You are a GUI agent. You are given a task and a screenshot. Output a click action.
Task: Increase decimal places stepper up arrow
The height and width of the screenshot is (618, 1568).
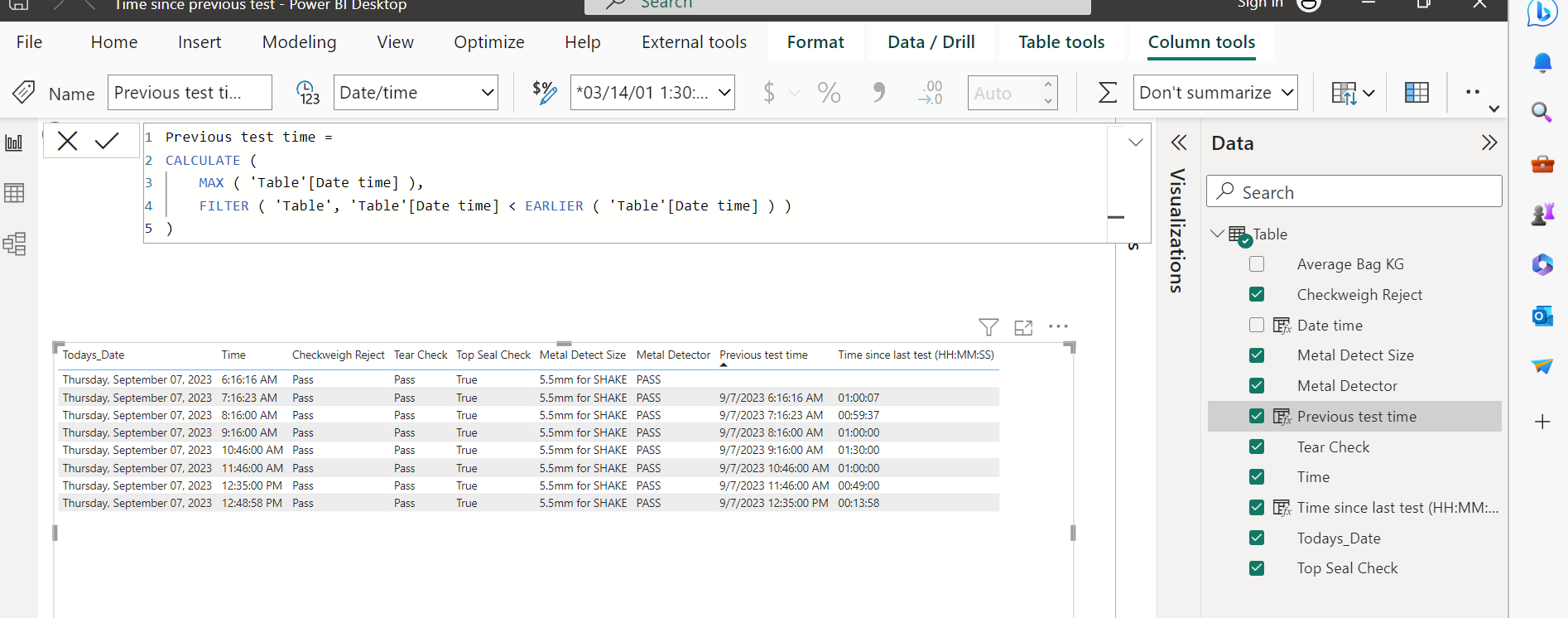tap(1048, 84)
